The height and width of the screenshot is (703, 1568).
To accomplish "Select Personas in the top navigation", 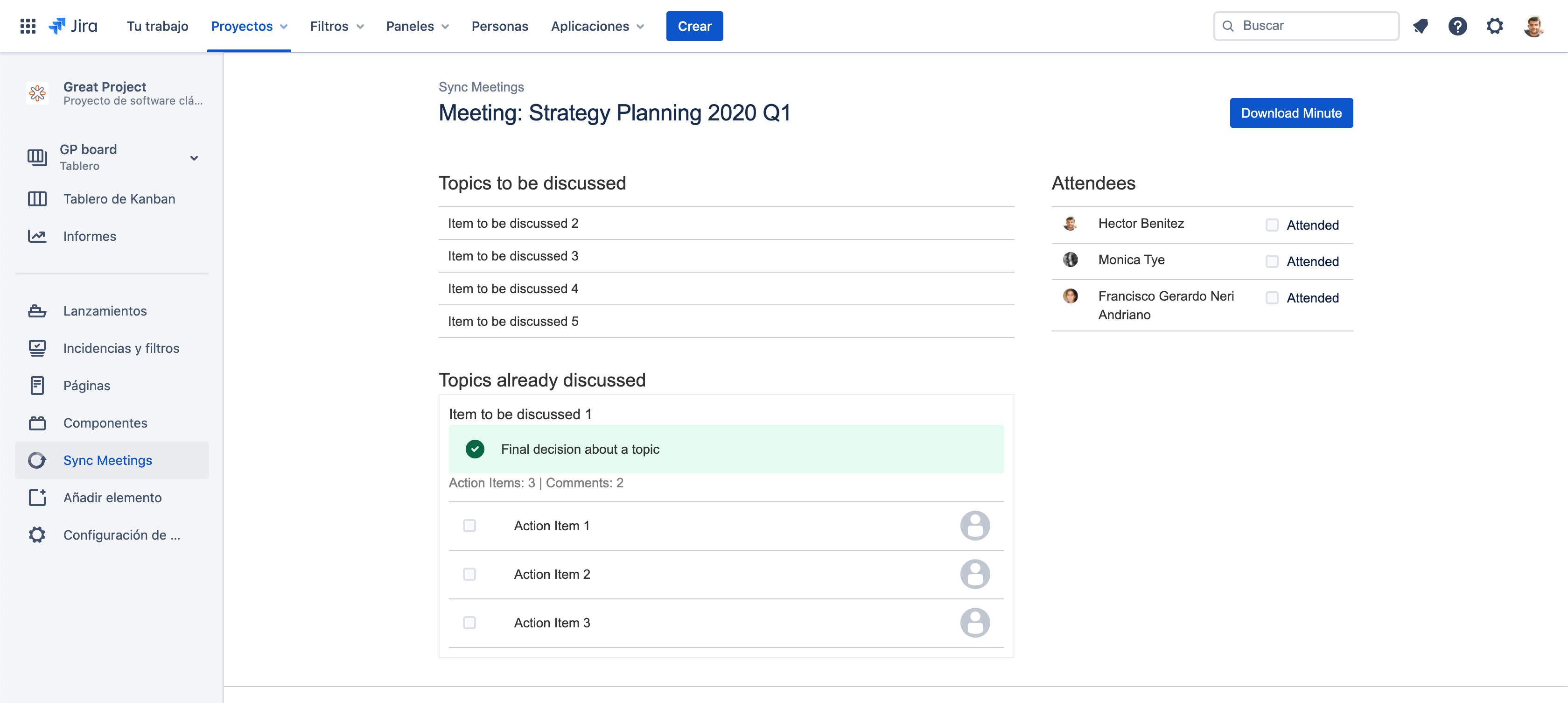I will (500, 26).
